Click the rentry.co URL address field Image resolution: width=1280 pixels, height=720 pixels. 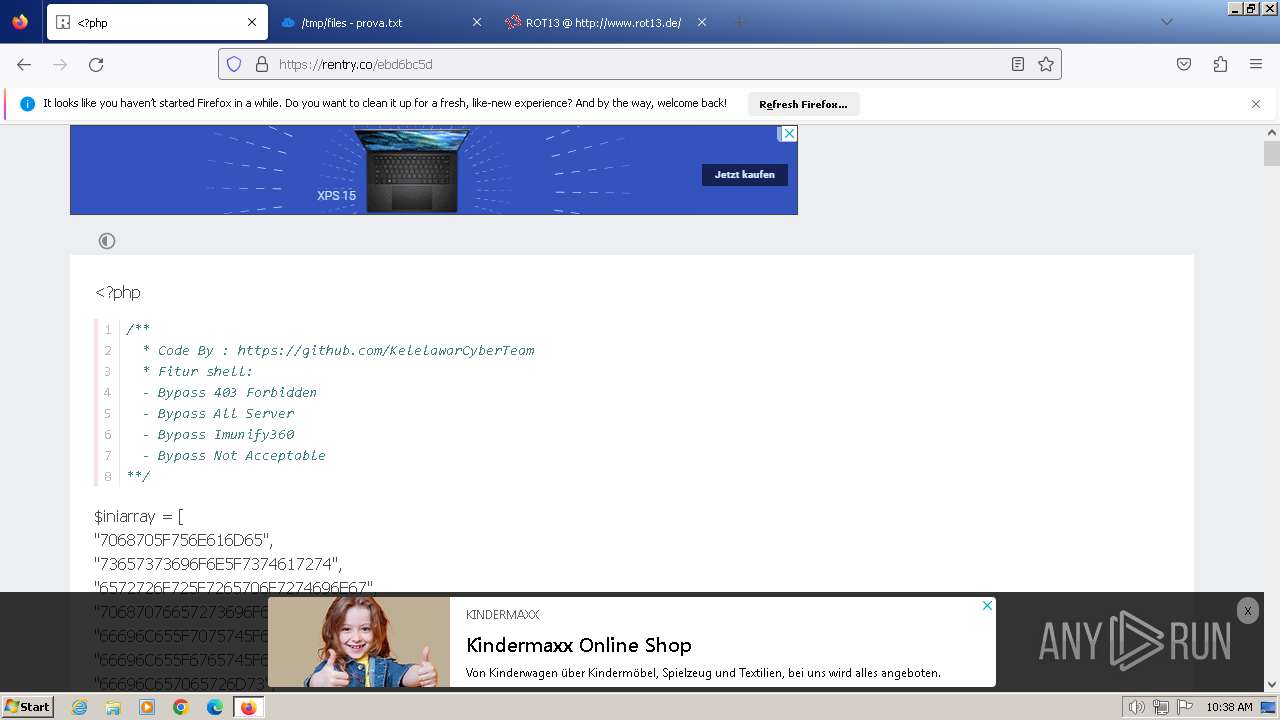640,64
